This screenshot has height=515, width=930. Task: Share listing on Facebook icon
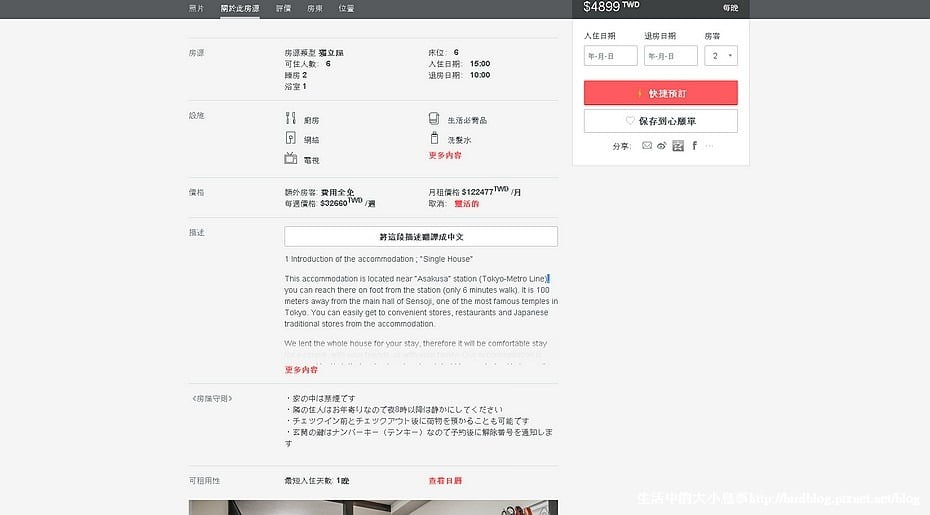(694, 145)
